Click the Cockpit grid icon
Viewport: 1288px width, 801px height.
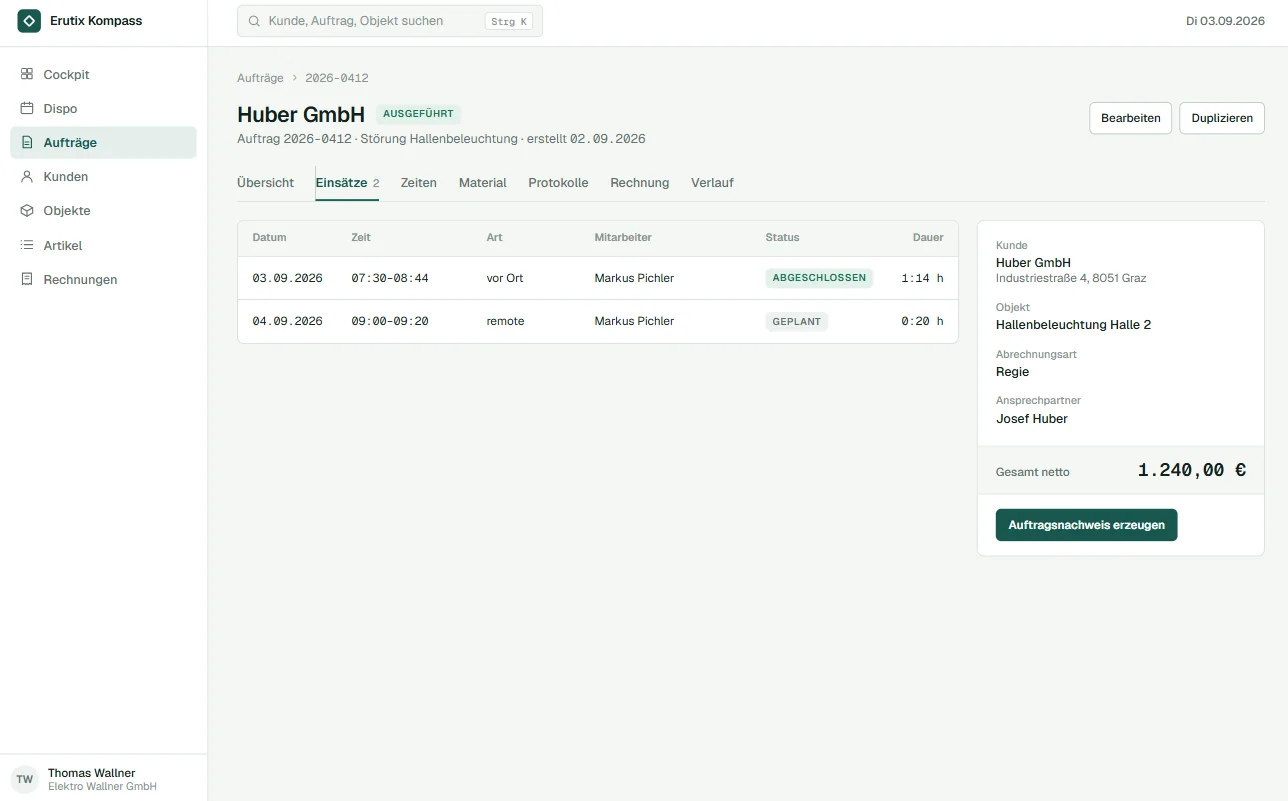[27, 74]
